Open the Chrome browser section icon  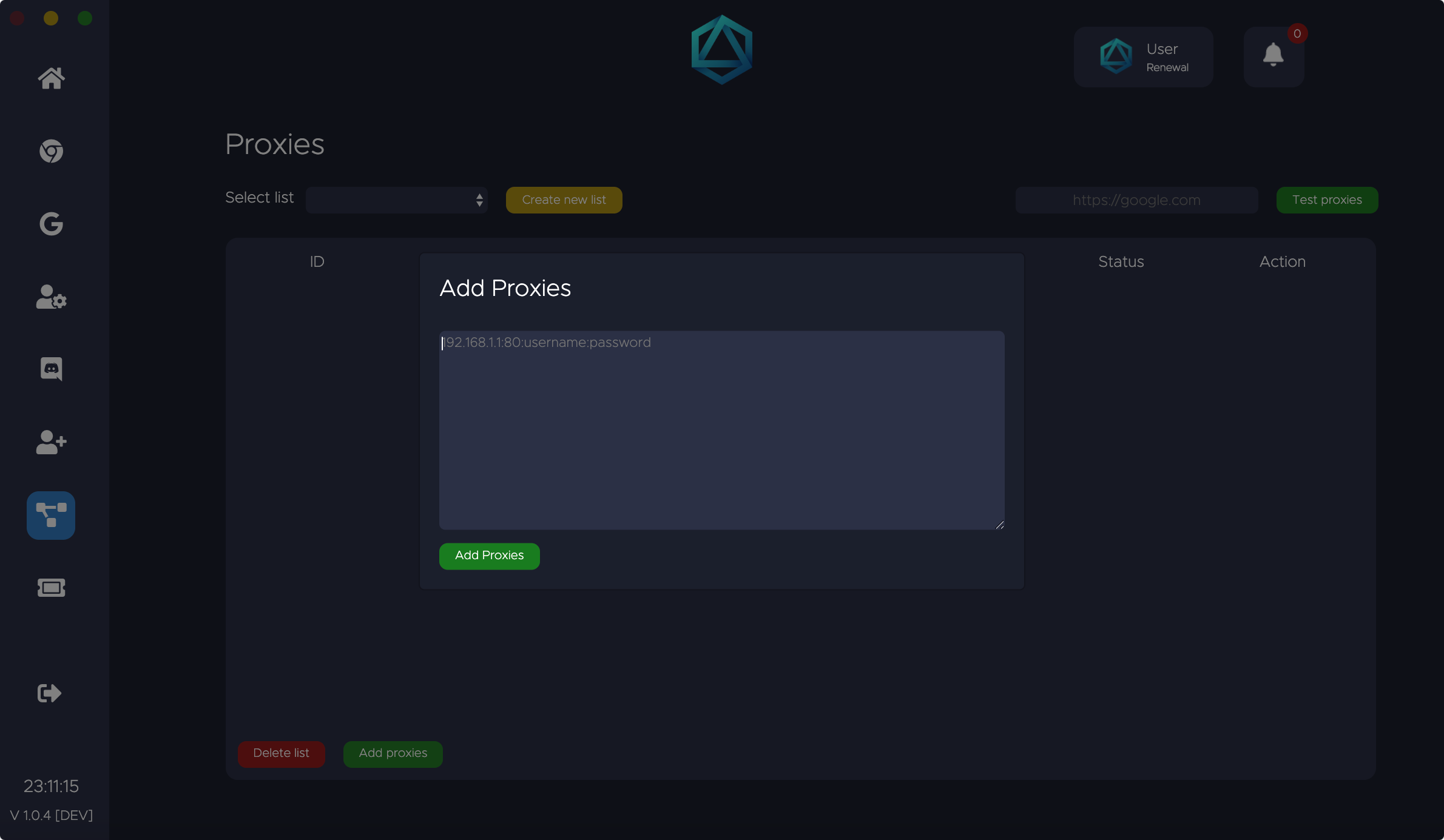click(x=51, y=151)
